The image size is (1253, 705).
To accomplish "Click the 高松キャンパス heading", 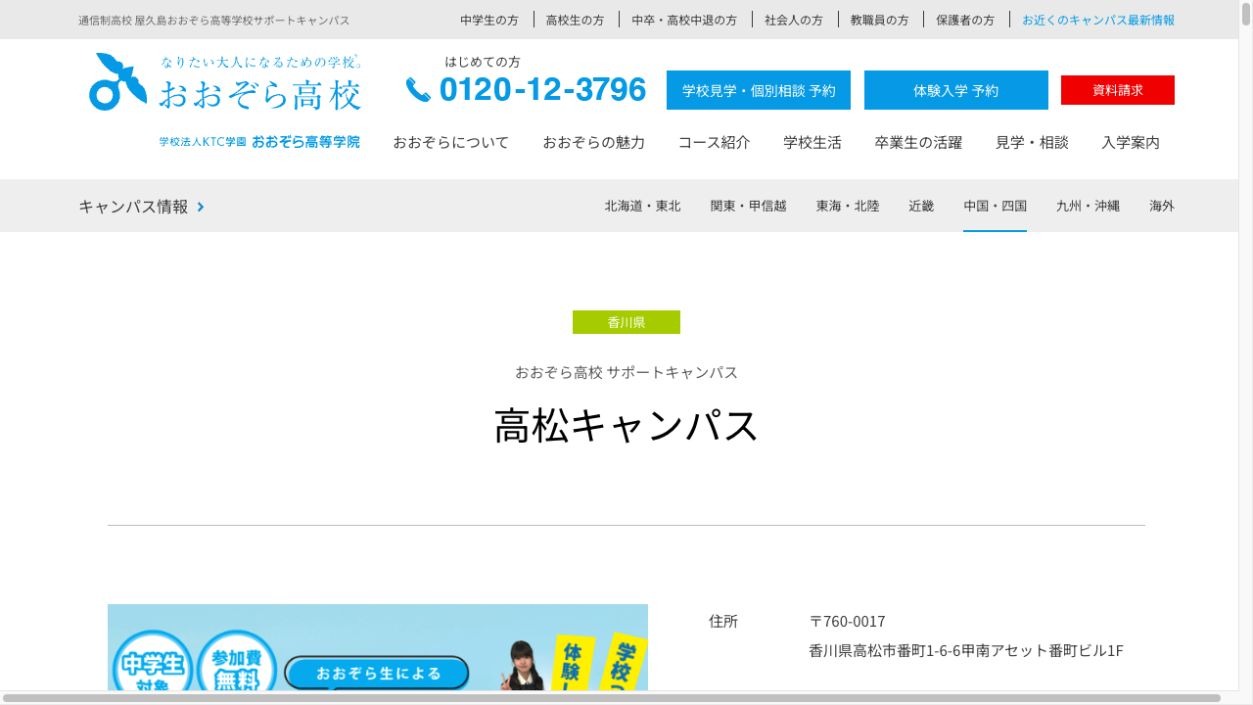I will (x=626, y=426).
